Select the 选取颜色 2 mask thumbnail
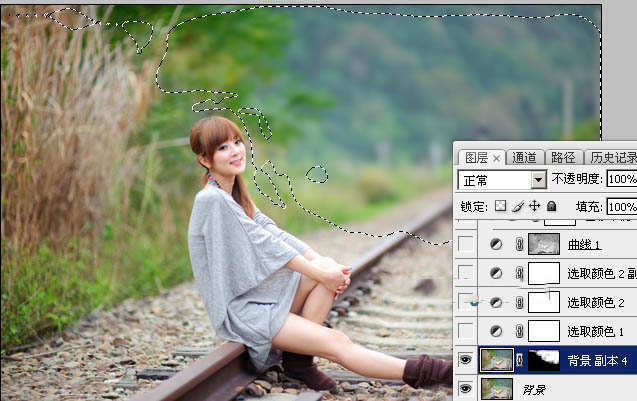This screenshot has width=637, height=401. [x=544, y=302]
